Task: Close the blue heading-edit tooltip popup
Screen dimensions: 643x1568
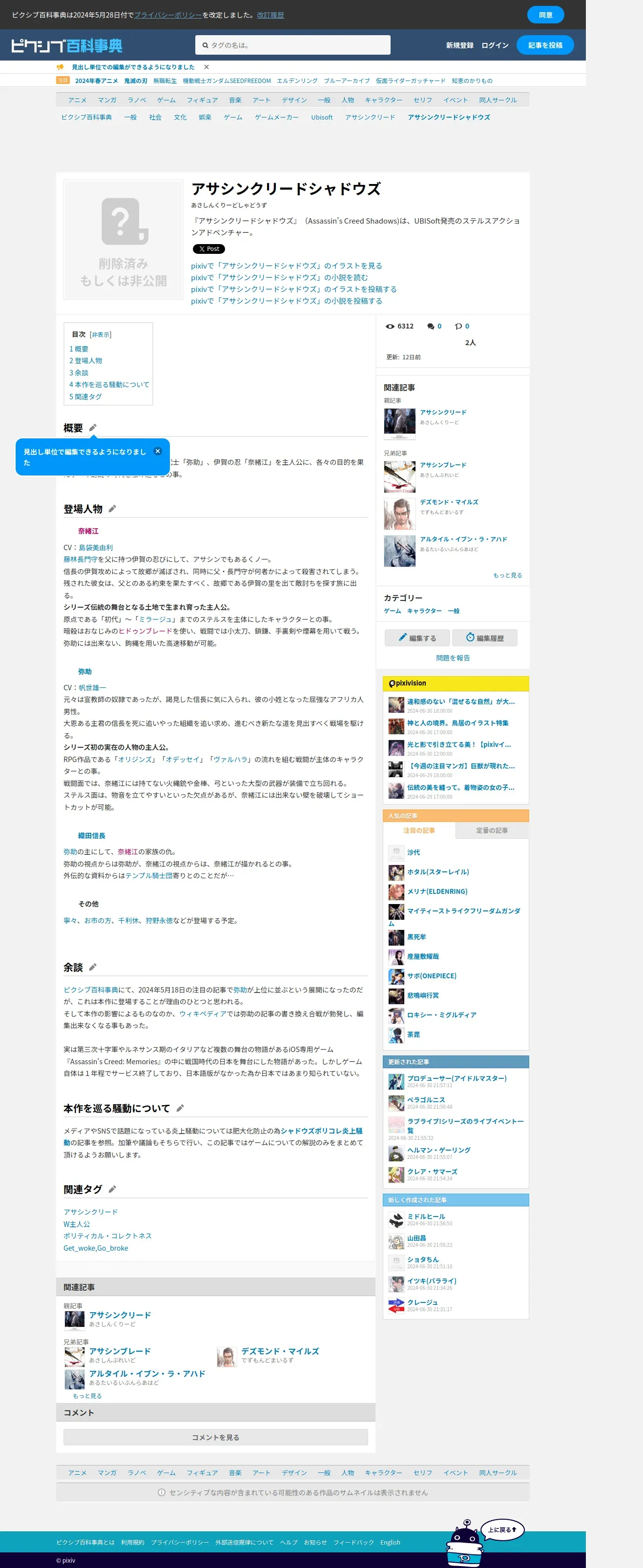Action: coord(158,451)
